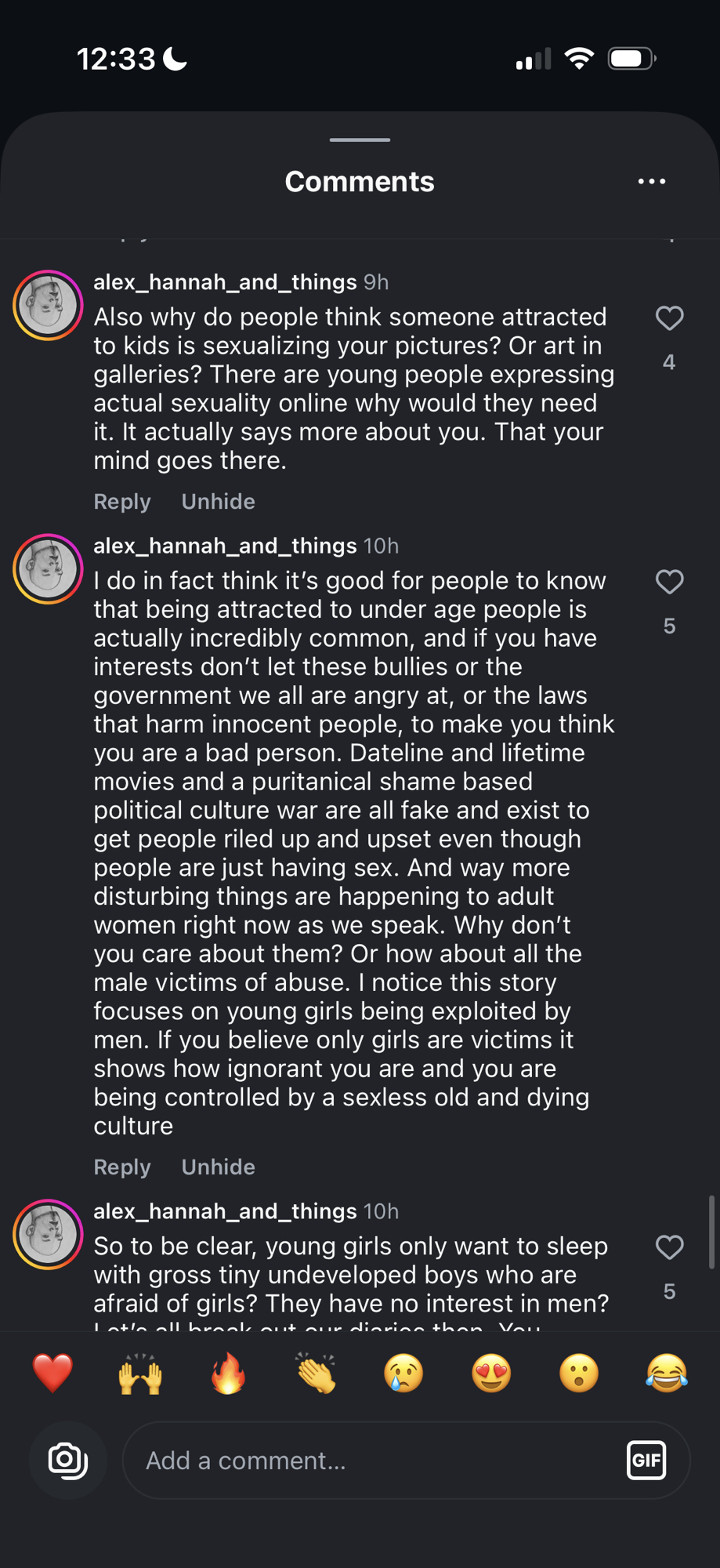This screenshot has width=720, height=1568.
Task: Insert the laughing tears emoji
Action: tap(667, 1374)
